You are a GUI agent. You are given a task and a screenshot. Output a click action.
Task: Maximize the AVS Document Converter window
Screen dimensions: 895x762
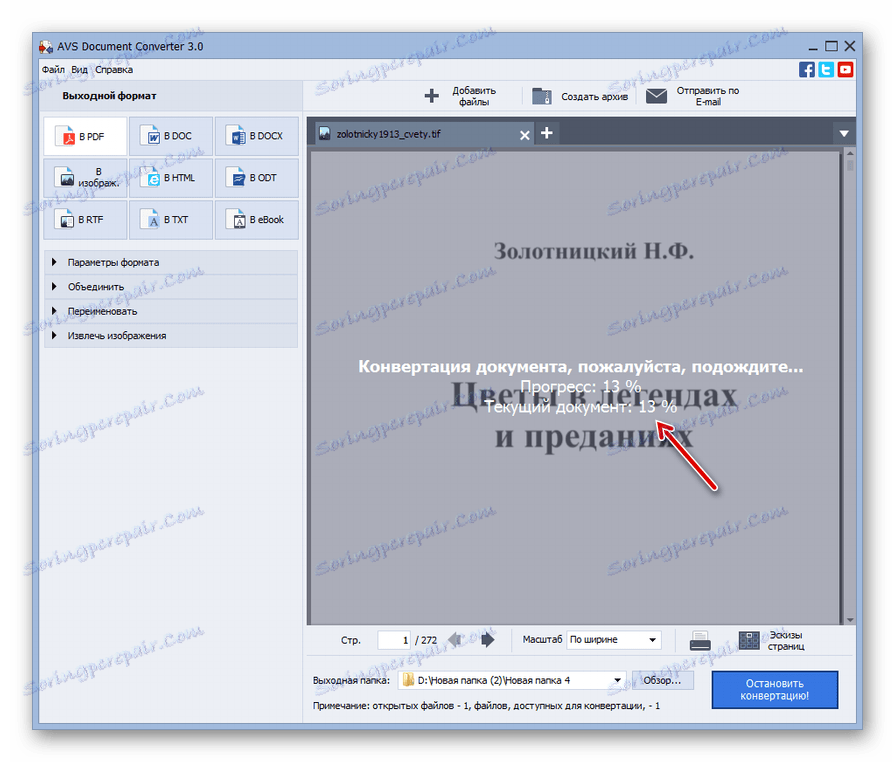tap(831, 46)
